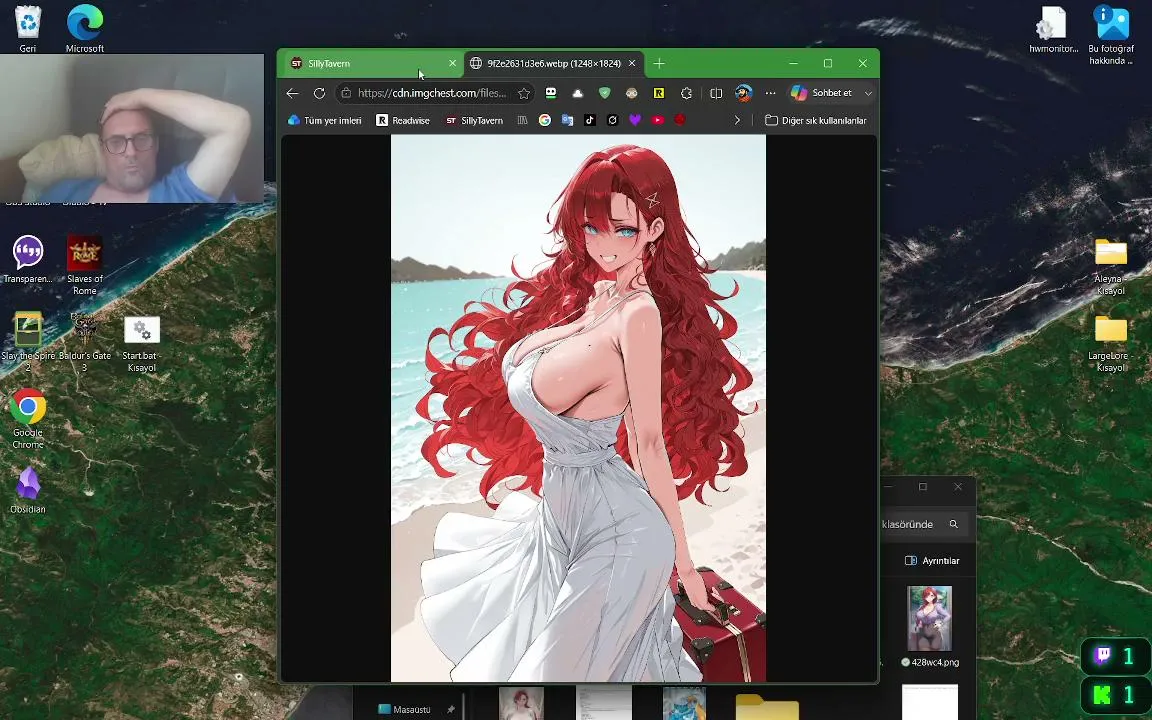Open Microsoft Edge desktop shortcut
The width and height of the screenshot is (1152, 720).
[85, 29]
